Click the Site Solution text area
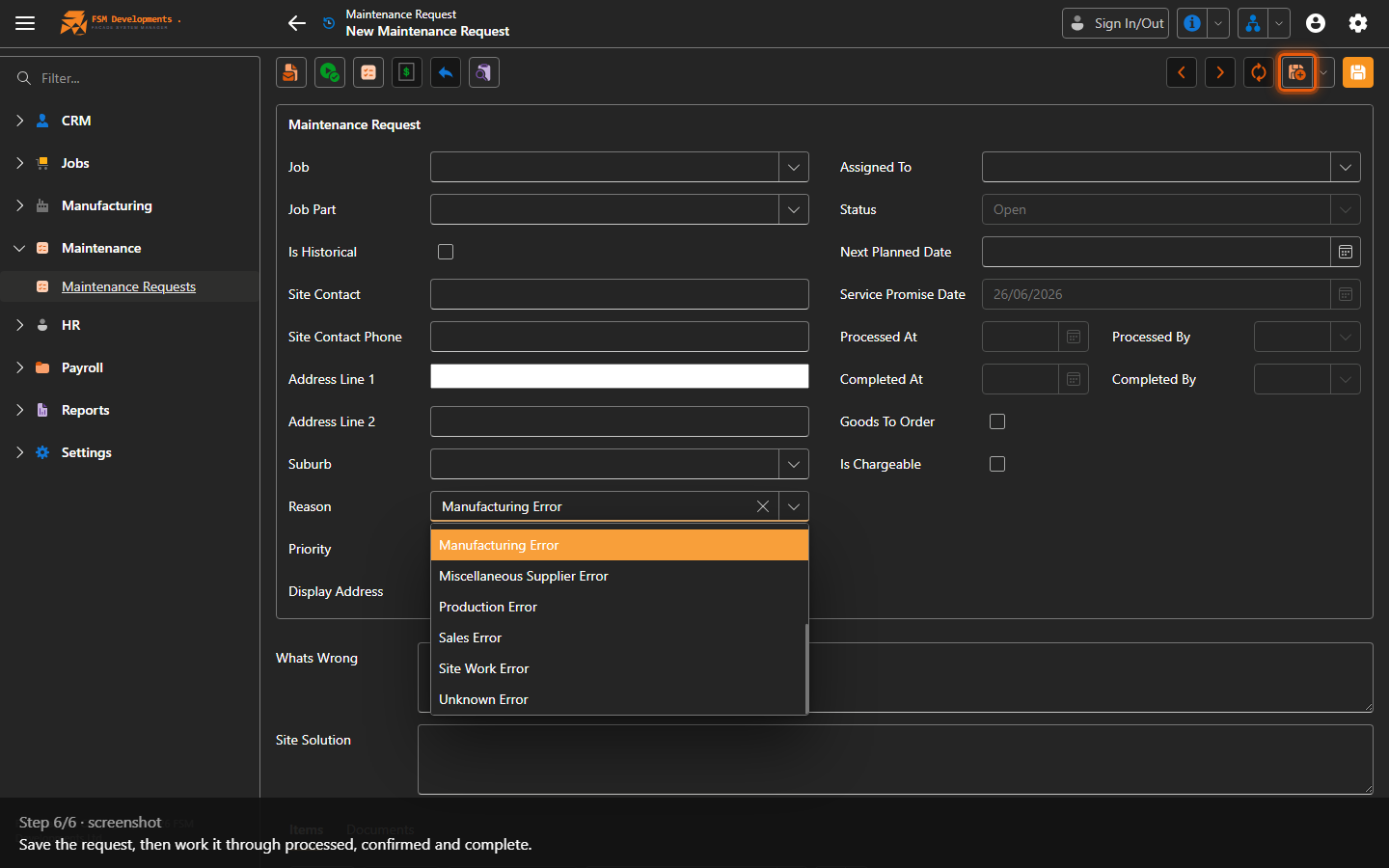Image resolution: width=1389 pixels, height=868 pixels. tap(895, 760)
